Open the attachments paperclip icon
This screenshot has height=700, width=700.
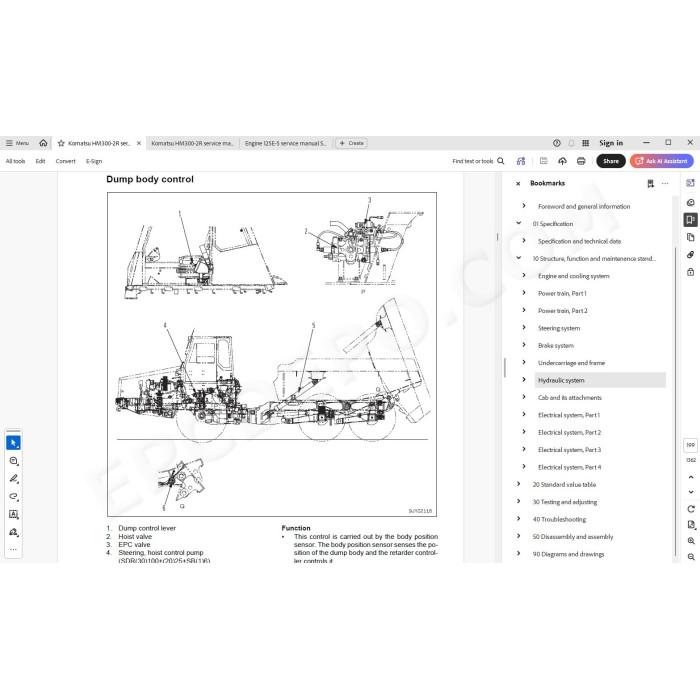pos(690,254)
